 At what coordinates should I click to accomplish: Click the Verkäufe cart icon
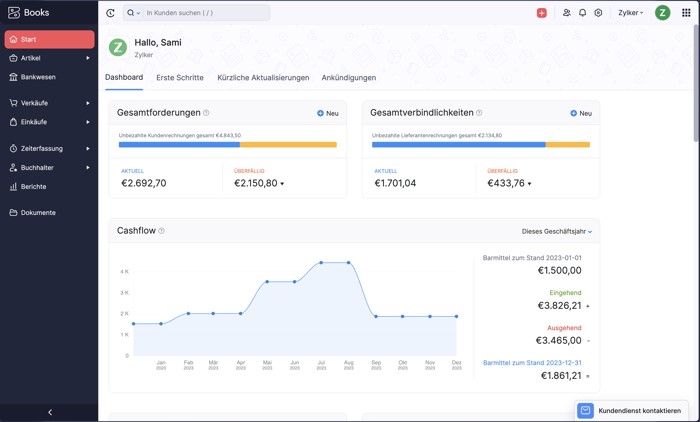point(14,103)
